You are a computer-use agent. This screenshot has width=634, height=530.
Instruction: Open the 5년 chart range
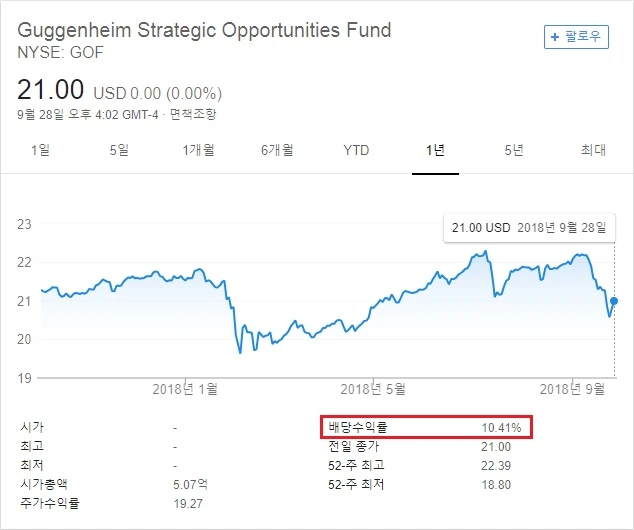(x=514, y=150)
